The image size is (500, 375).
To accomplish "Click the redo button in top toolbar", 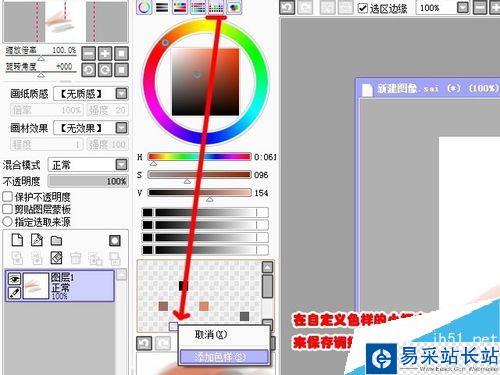I will [x=305, y=7].
